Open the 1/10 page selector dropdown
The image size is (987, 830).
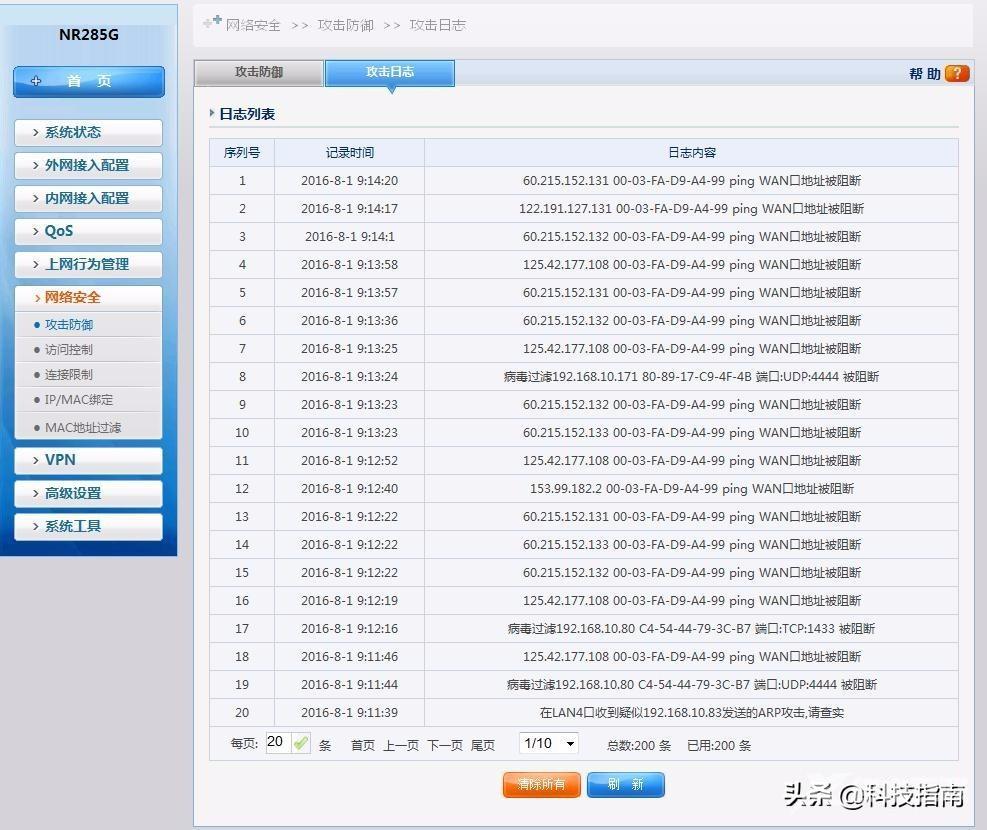coord(549,744)
